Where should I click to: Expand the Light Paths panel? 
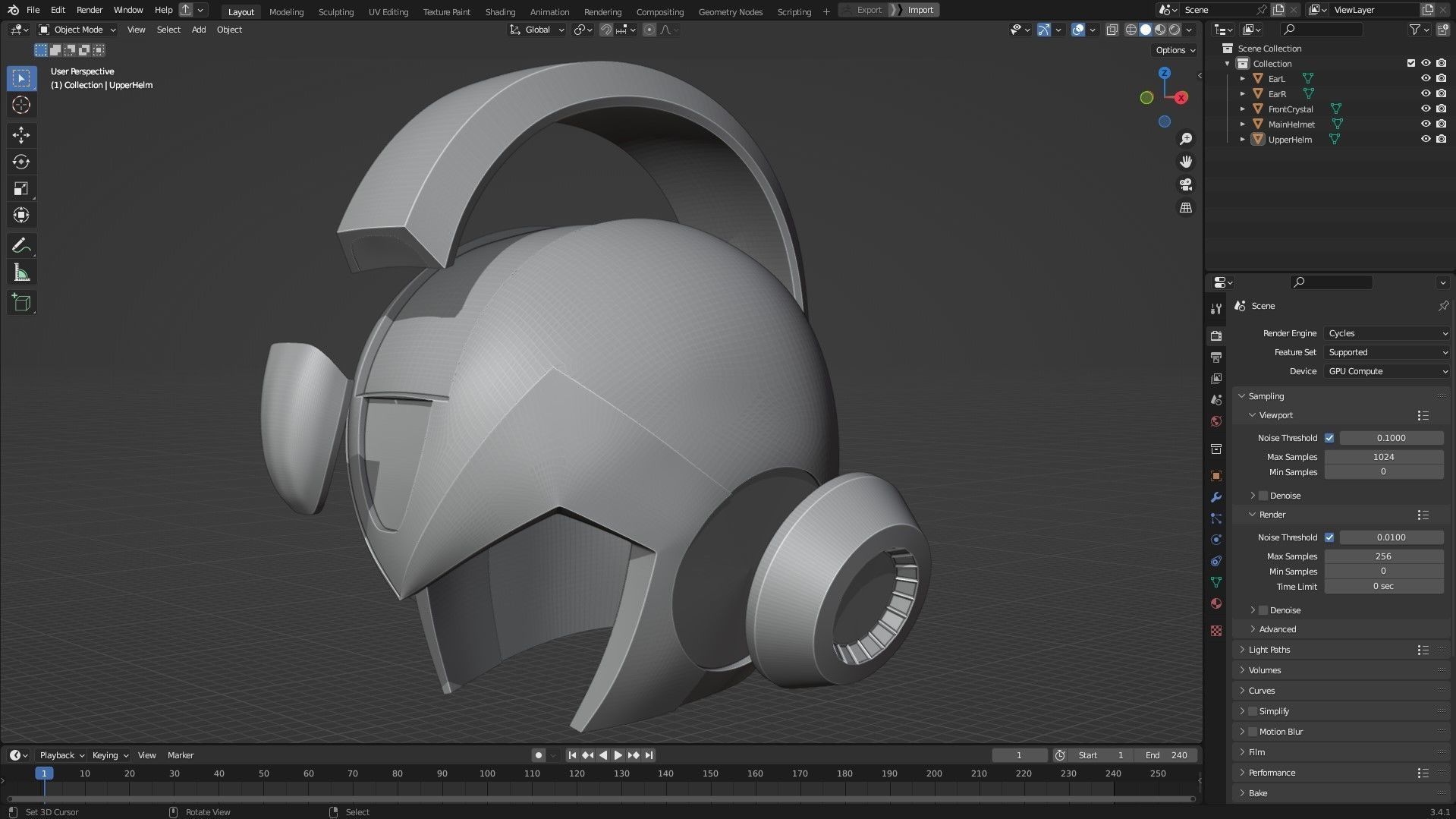(1269, 650)
